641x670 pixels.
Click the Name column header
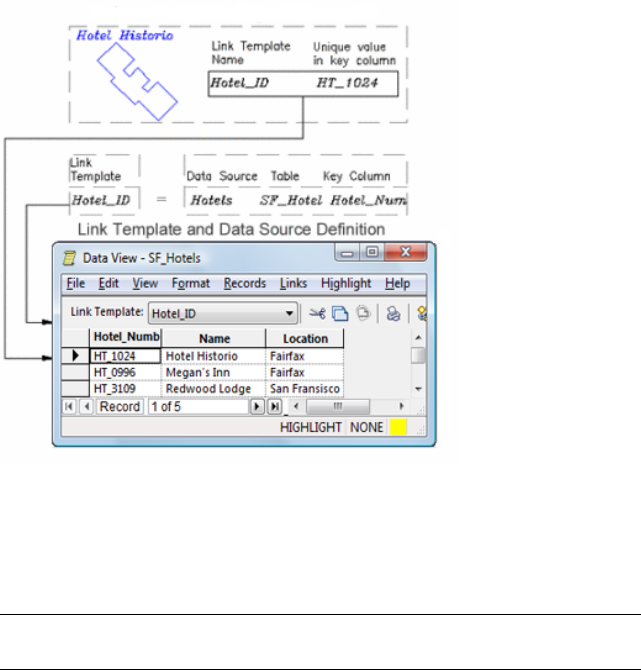click(214, 338)
